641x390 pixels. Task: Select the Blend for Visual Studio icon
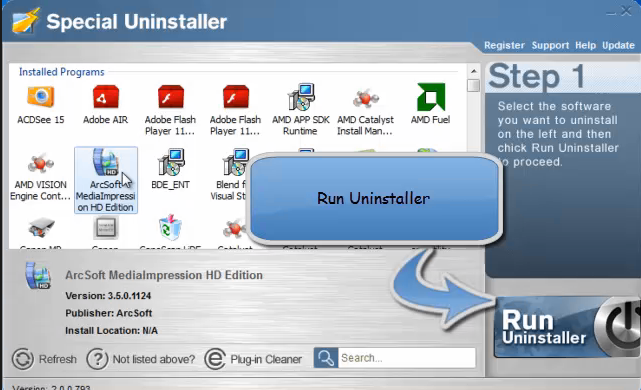tap(235, 162)
